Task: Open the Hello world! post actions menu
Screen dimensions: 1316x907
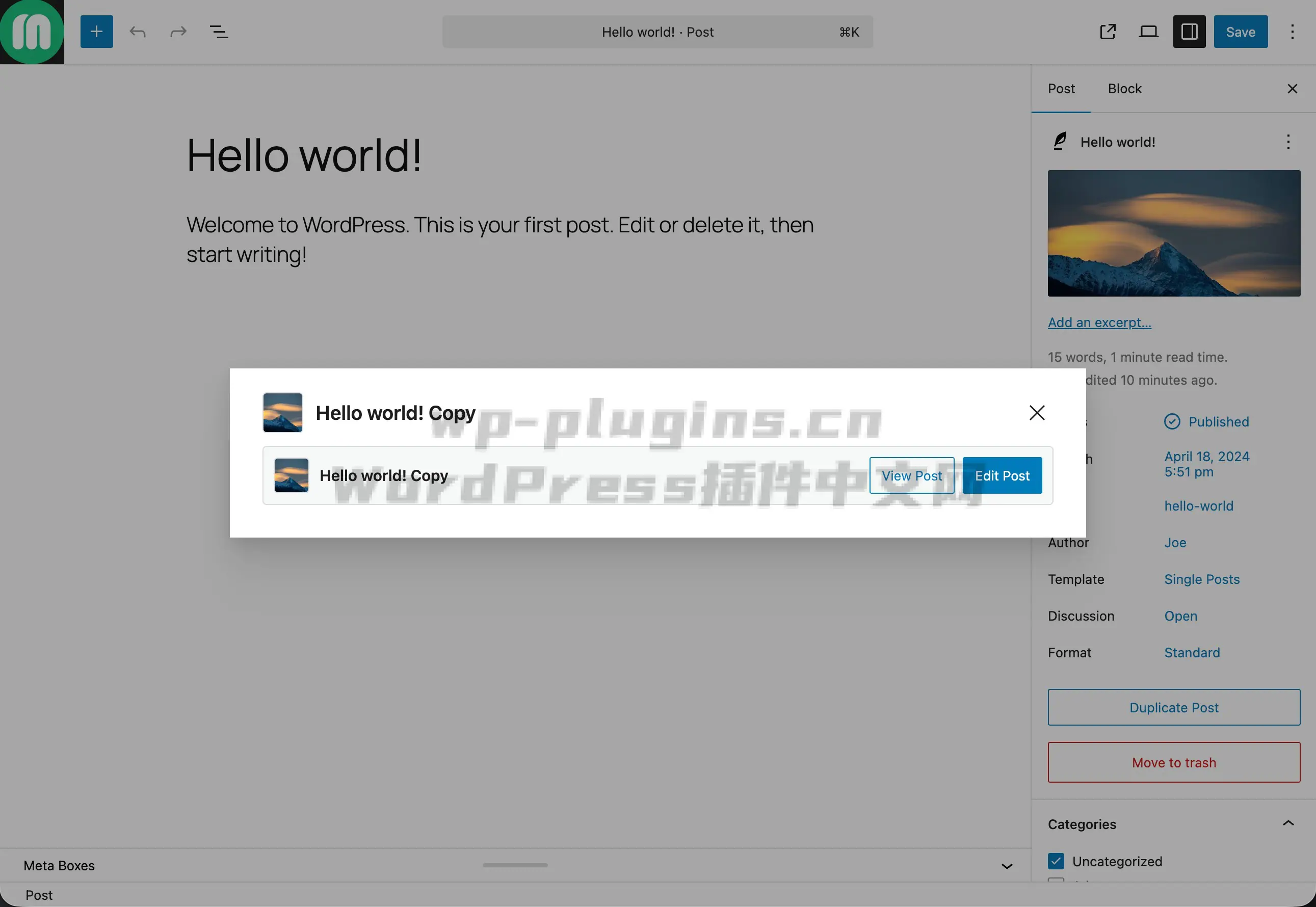Action: tap(1288, 142)
